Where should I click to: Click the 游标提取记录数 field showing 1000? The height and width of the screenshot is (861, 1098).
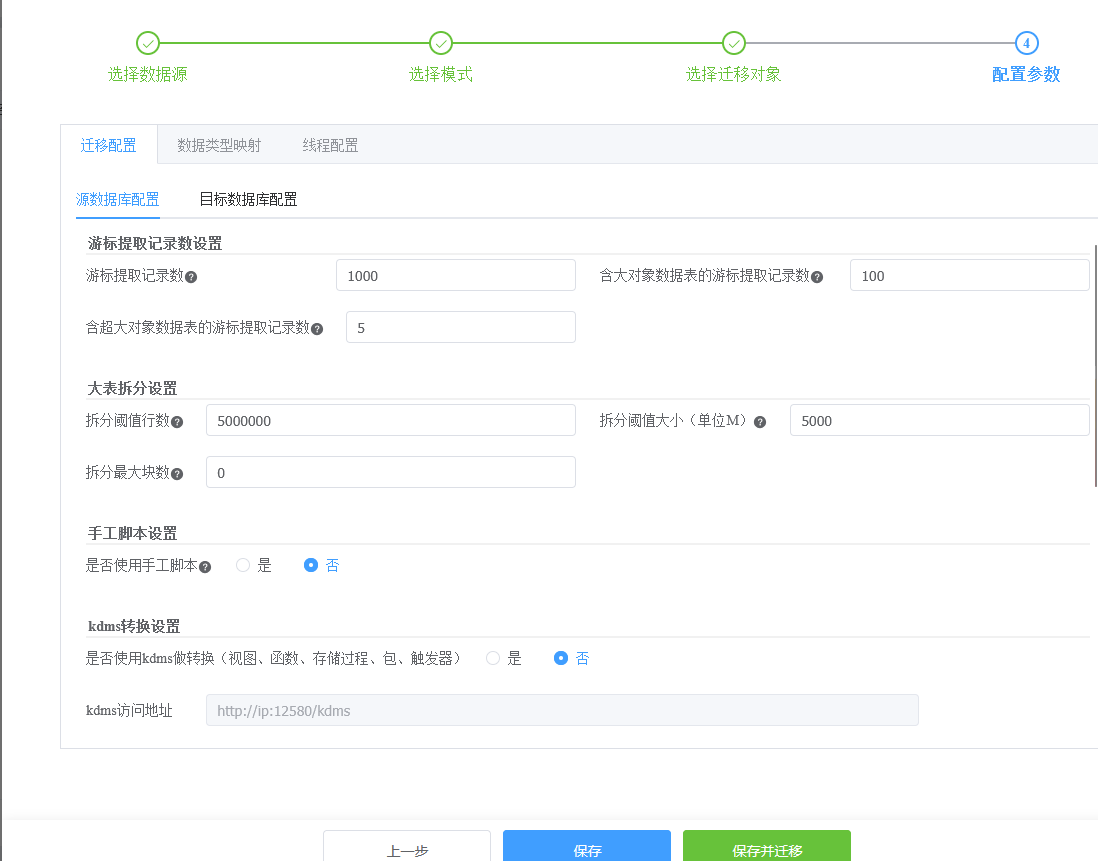[x=456, y=275]
